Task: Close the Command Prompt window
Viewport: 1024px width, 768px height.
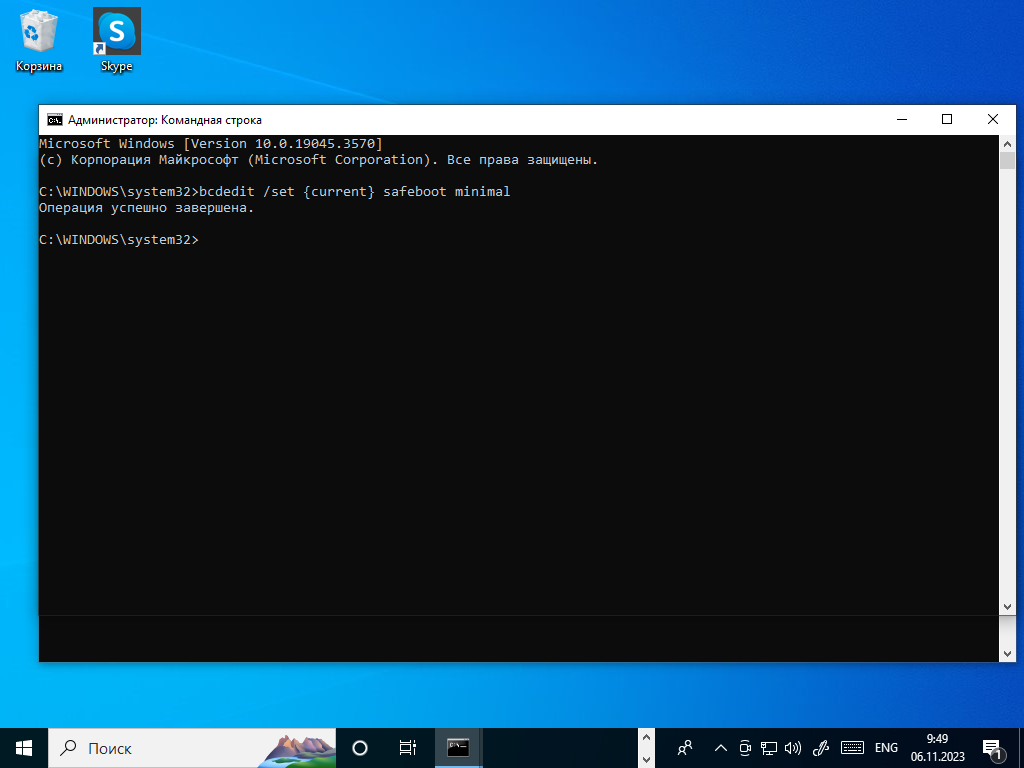Action: point(993,120)
